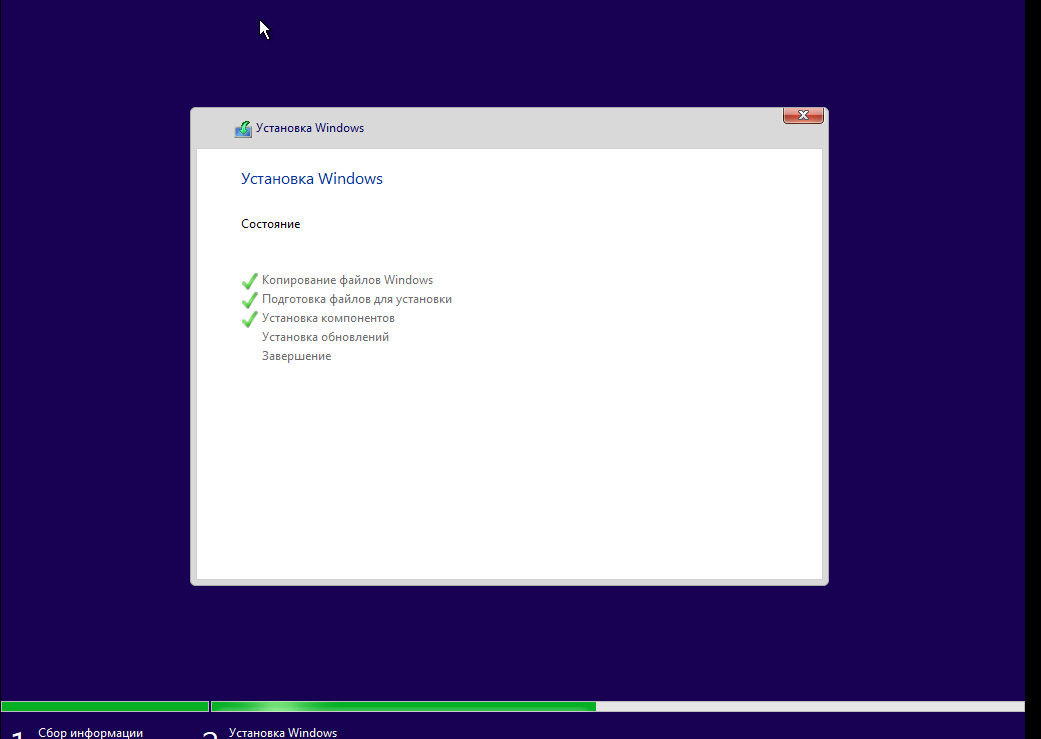Click the title bar text Установка Windows
Image resolution: width=1041 pixels, height=739 pixels.
(310, 128)
